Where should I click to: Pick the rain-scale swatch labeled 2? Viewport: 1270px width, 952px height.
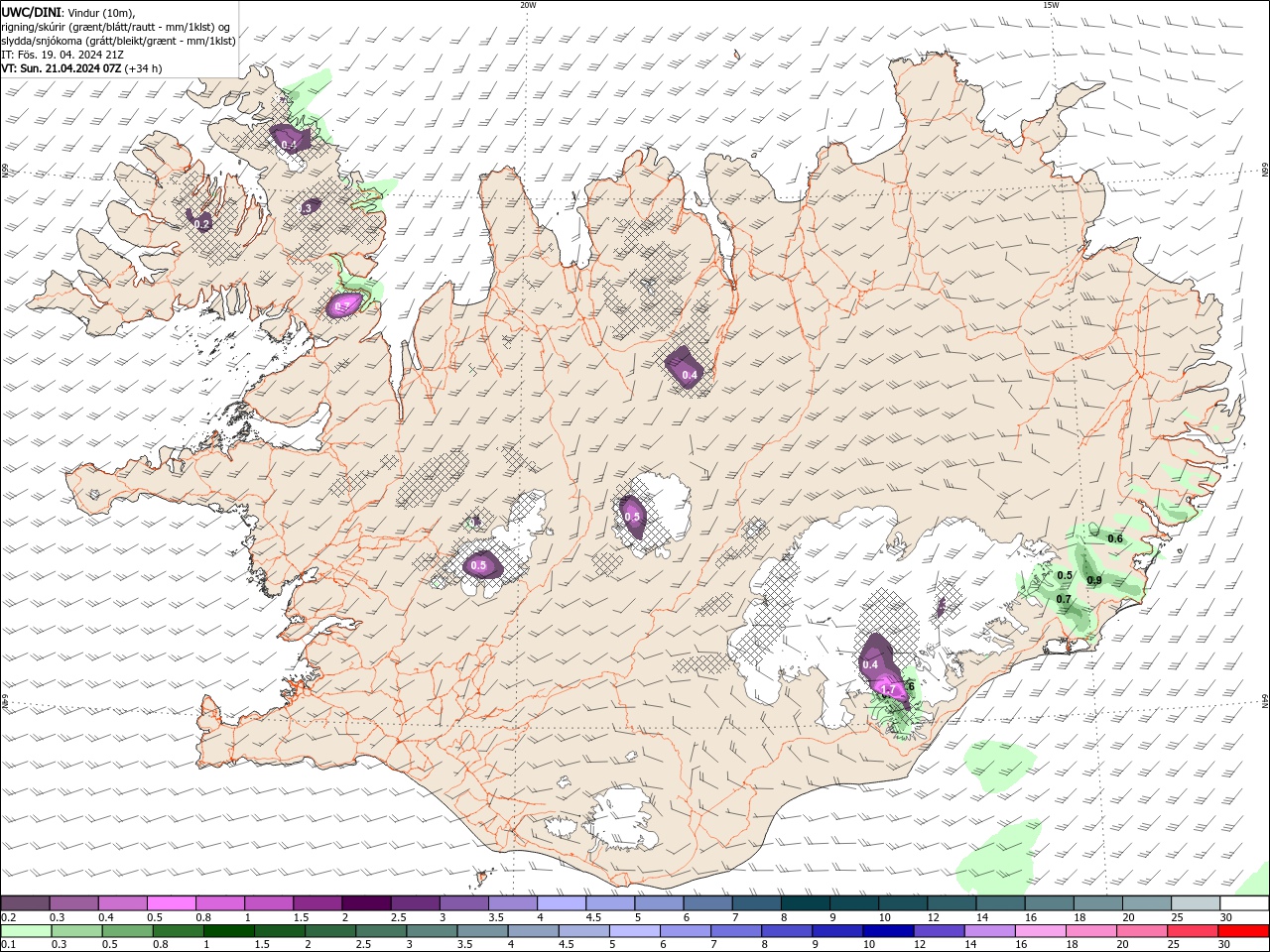coord(330,931)
